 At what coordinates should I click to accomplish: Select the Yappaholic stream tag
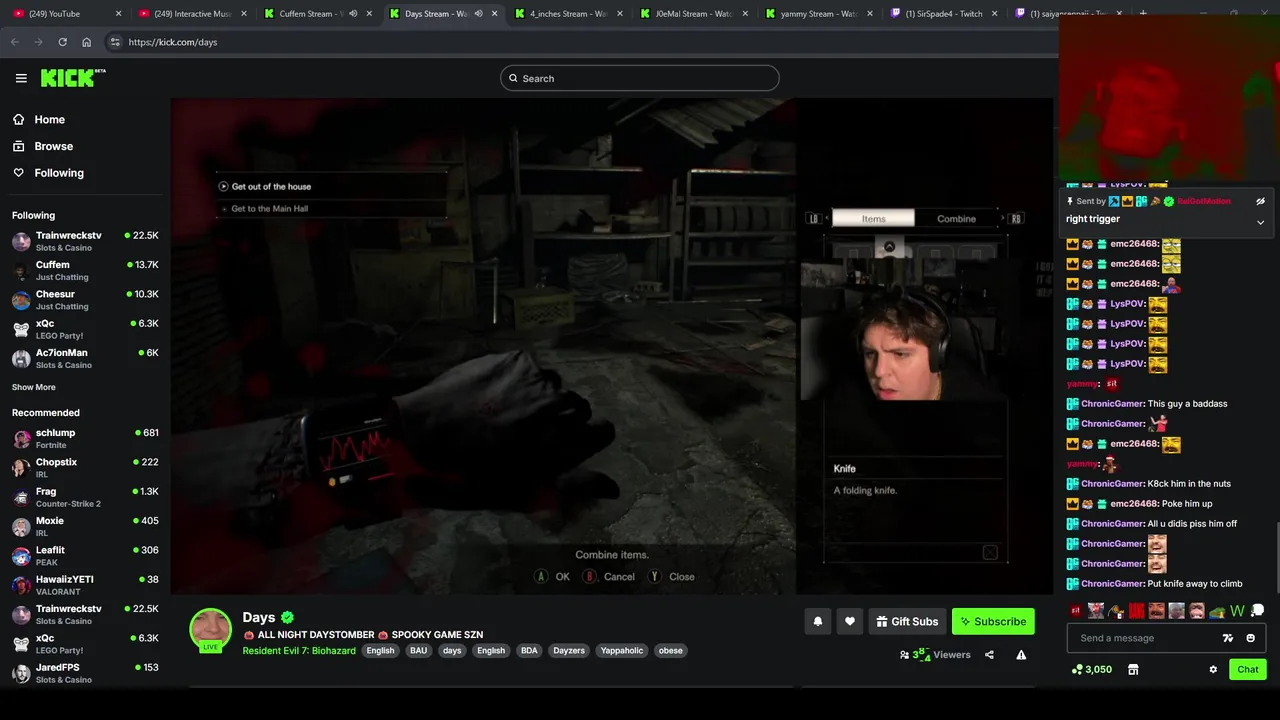[622, 650]
